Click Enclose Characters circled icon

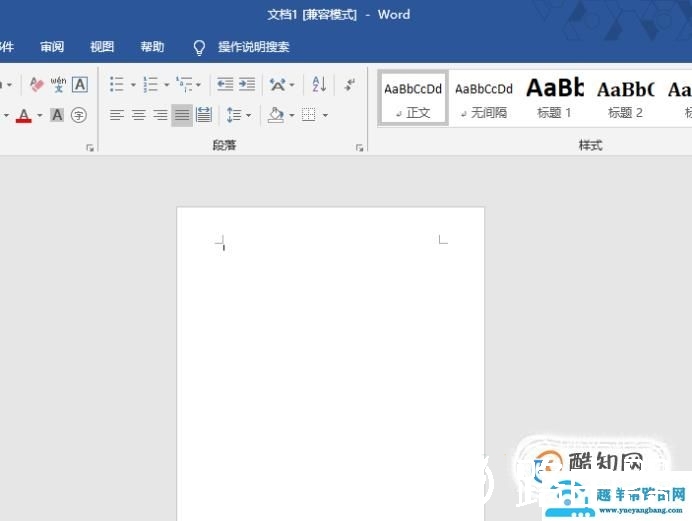click(79, 116)
